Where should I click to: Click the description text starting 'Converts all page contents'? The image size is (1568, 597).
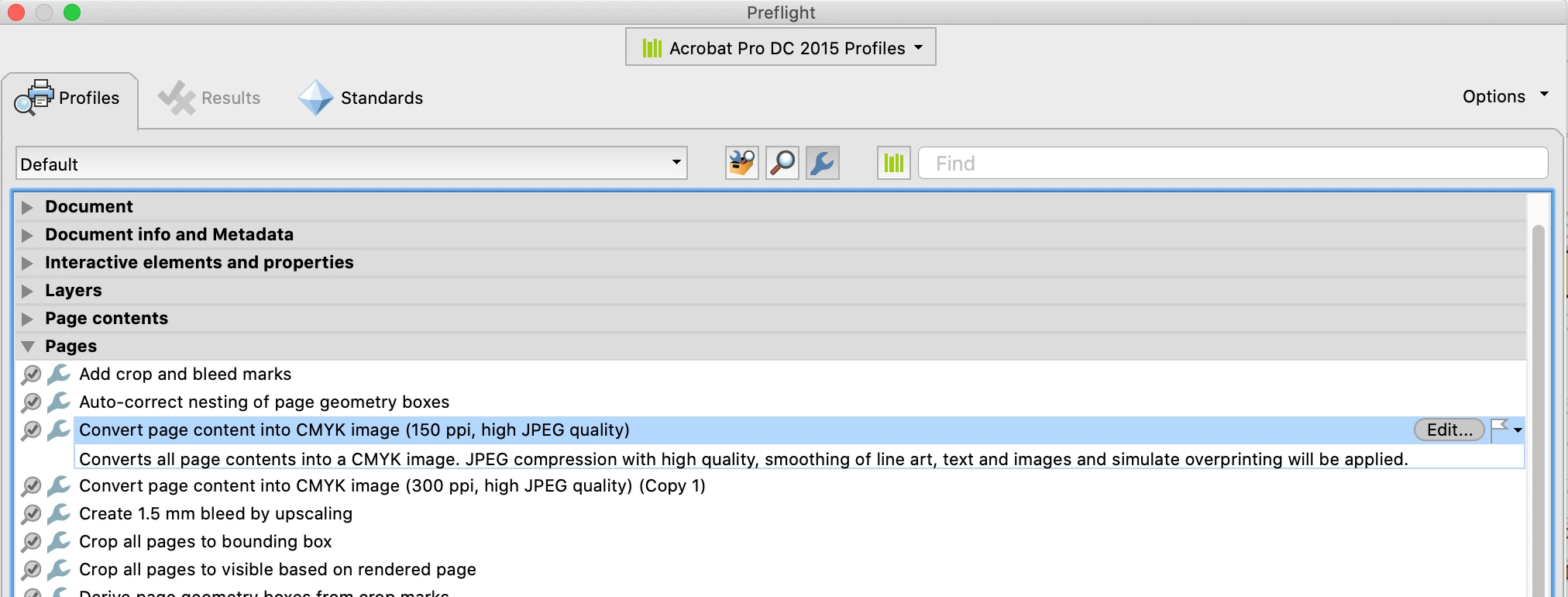[x=744, y=459]
